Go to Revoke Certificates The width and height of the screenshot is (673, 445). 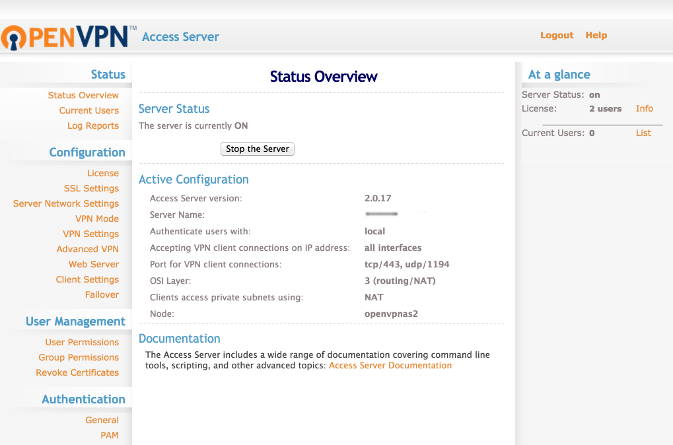pos(77,372)
